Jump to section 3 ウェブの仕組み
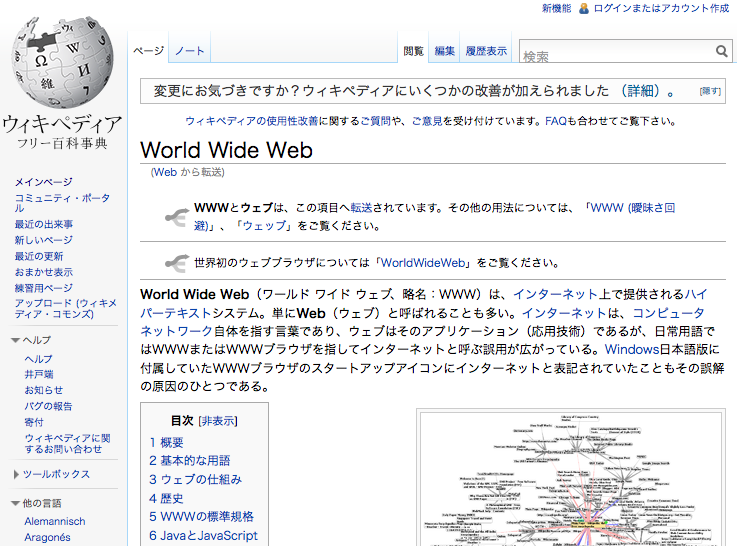Screen dimensions: 737x546 pos(195,479)
